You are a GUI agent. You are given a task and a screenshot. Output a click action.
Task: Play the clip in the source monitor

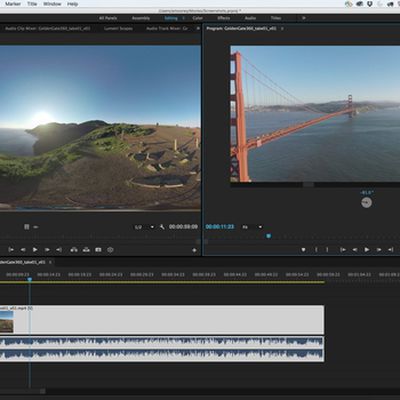pyautogui.click(x=35, y=250)
